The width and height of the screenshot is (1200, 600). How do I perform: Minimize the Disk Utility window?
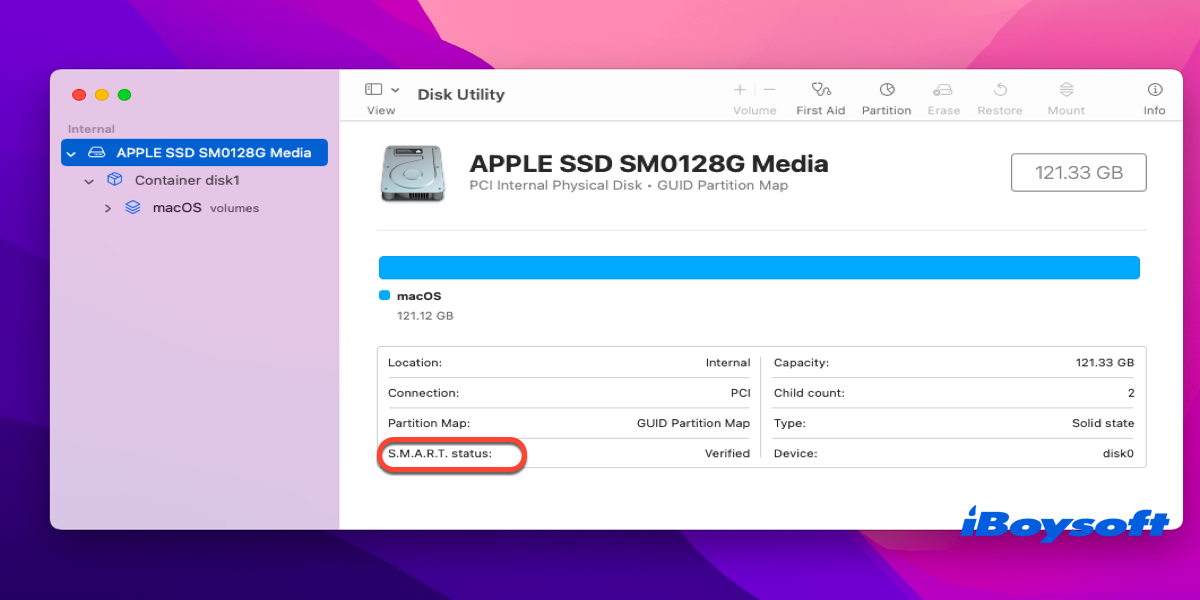(x=102, y=95)
